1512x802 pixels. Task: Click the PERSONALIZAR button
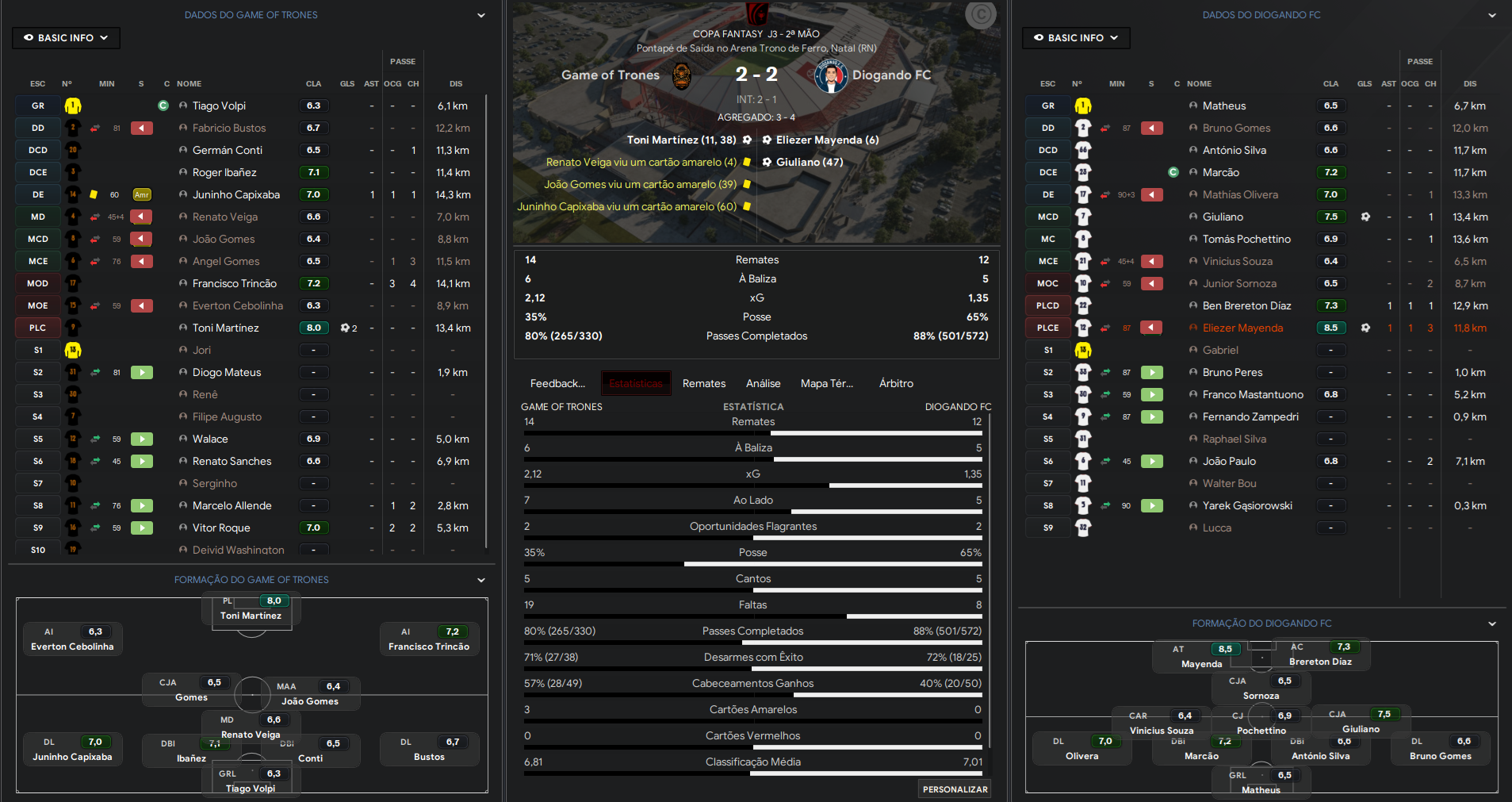click(x=955, y=789)
